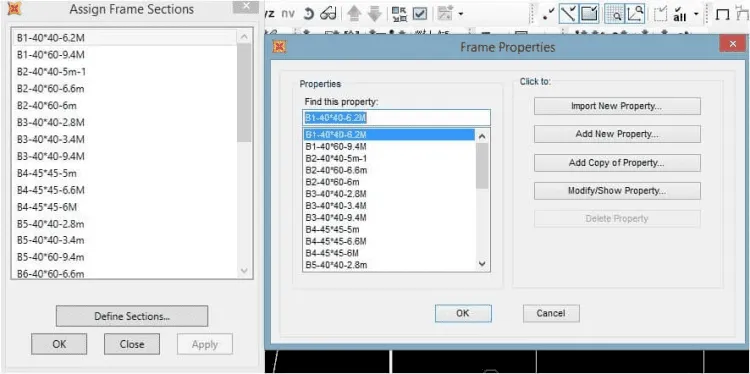Click Add New Property button
This screenshot has width=750, height=374.
[x=617, y=134]
